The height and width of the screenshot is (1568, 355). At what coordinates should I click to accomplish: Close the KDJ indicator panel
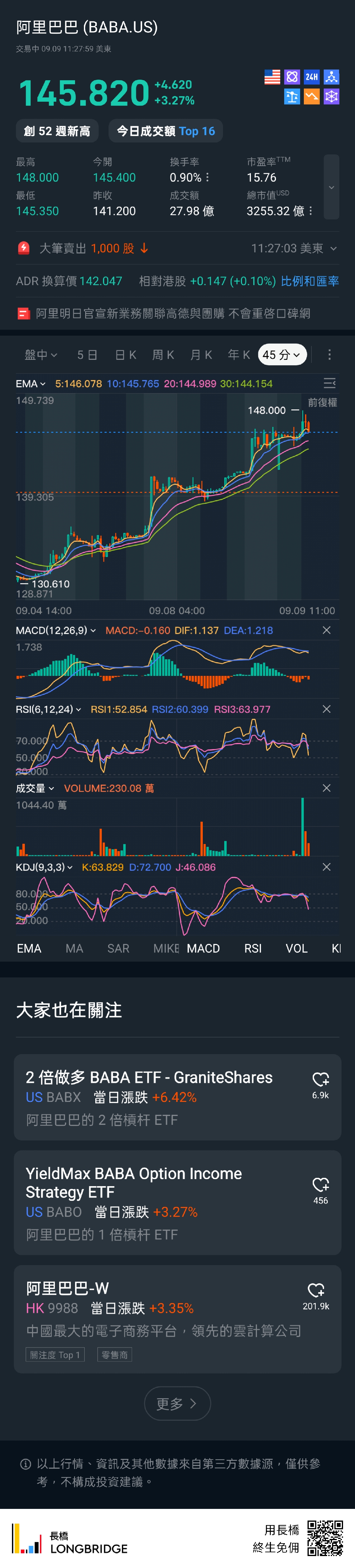(327, 867)
